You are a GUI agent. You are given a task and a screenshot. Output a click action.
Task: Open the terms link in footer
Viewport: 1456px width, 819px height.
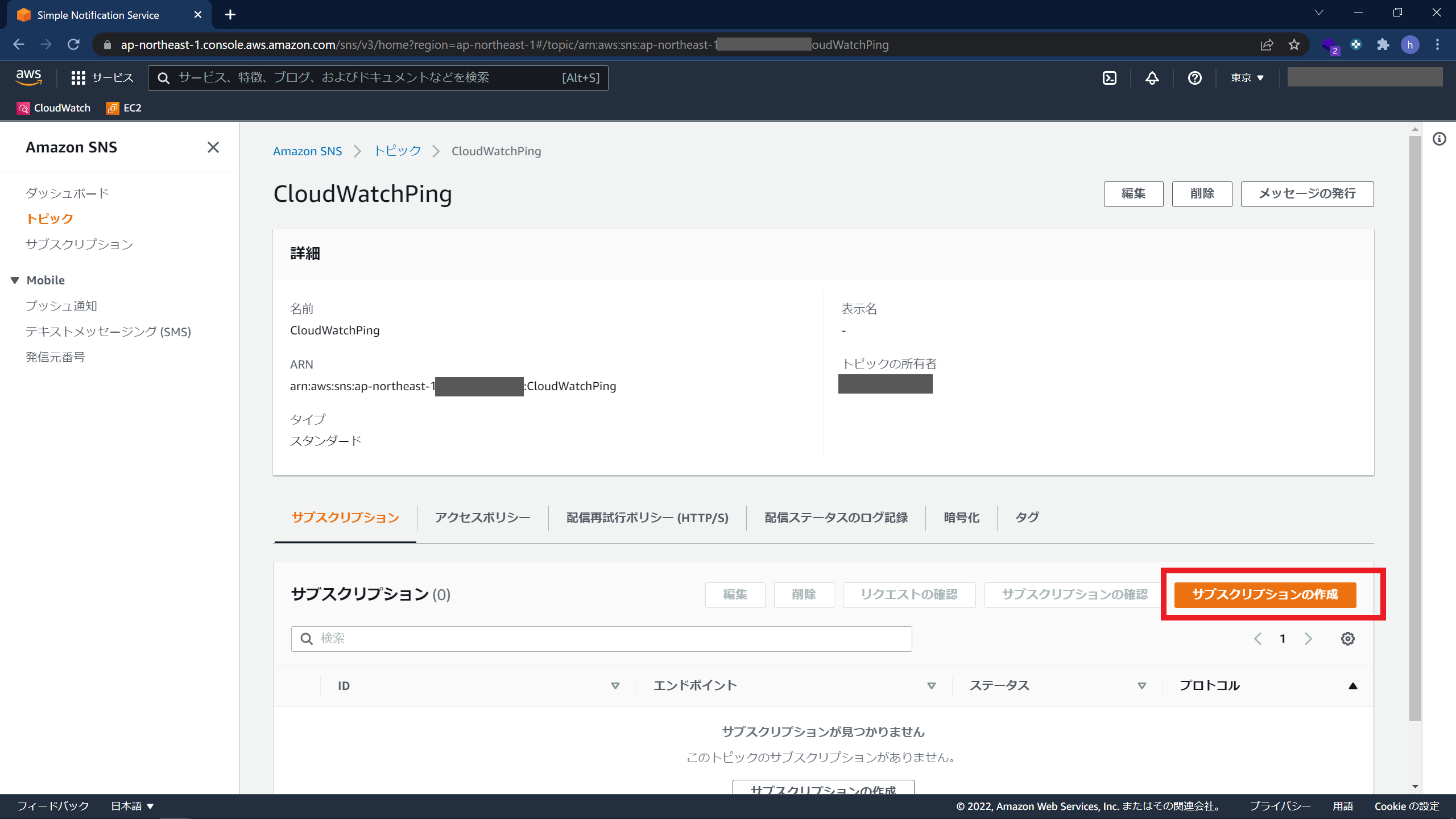tap(1342, 806)
